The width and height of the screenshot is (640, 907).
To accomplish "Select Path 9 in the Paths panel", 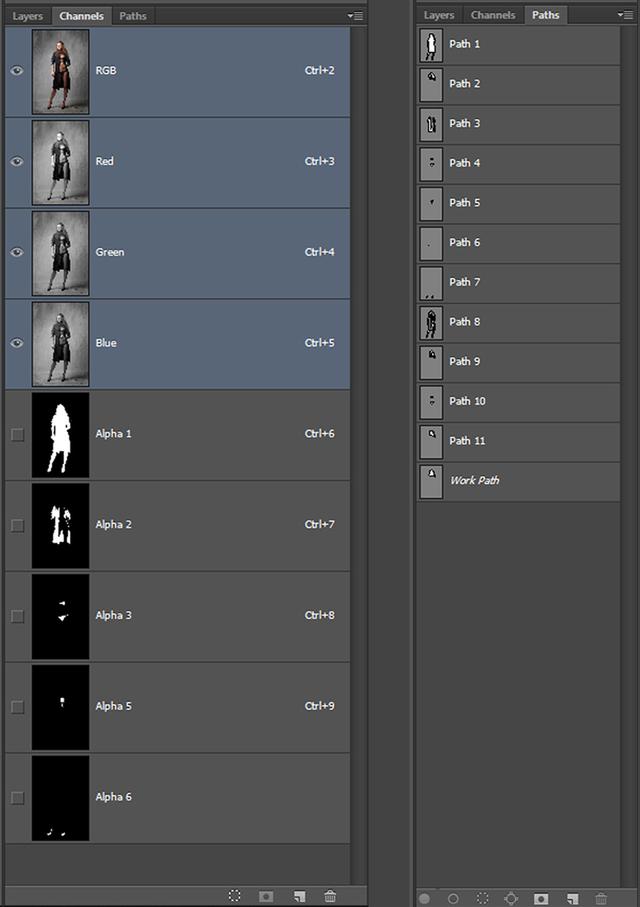I will (x=518, y=362).
